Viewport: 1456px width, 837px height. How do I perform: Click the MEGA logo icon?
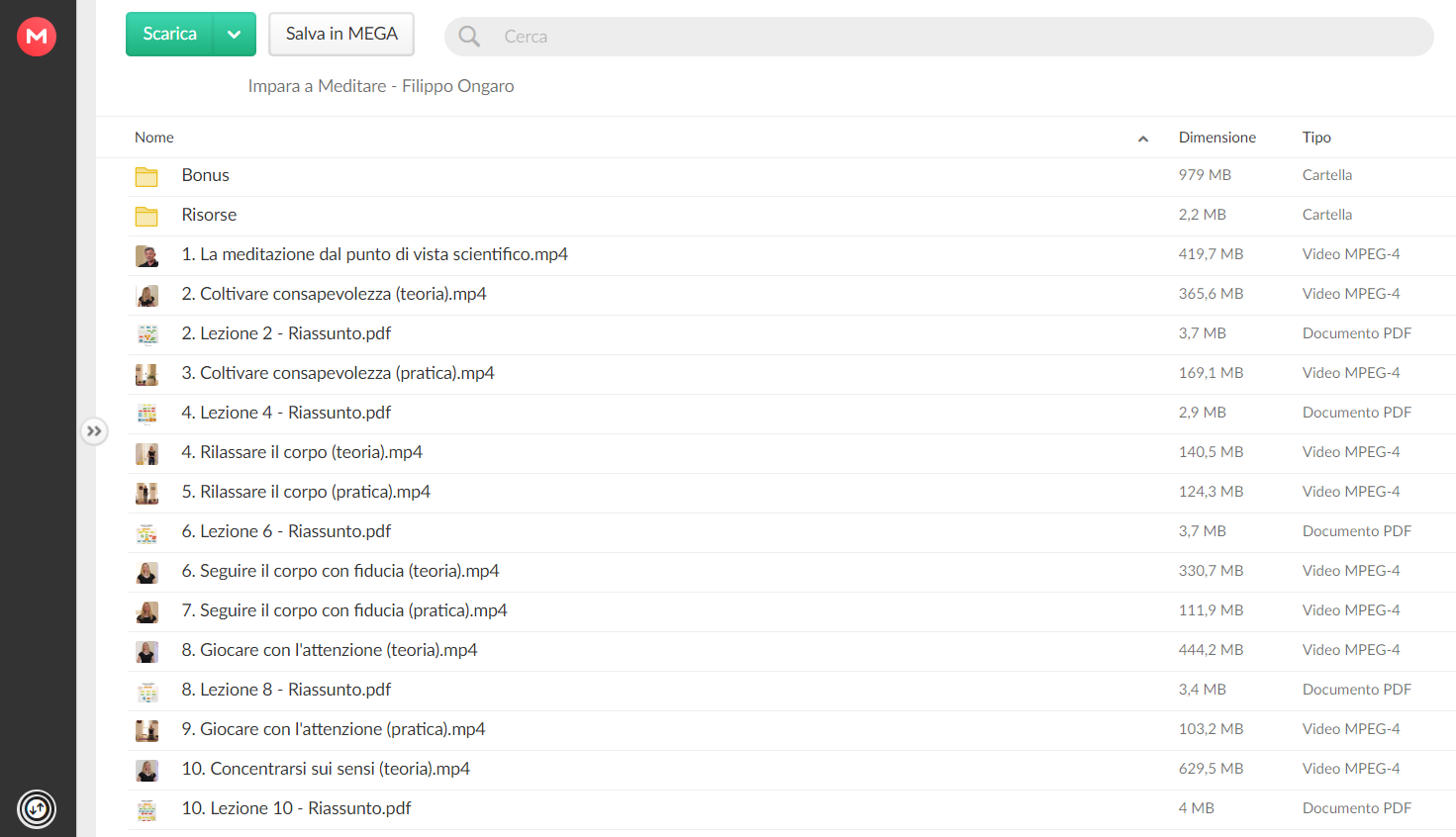[37, 37]
